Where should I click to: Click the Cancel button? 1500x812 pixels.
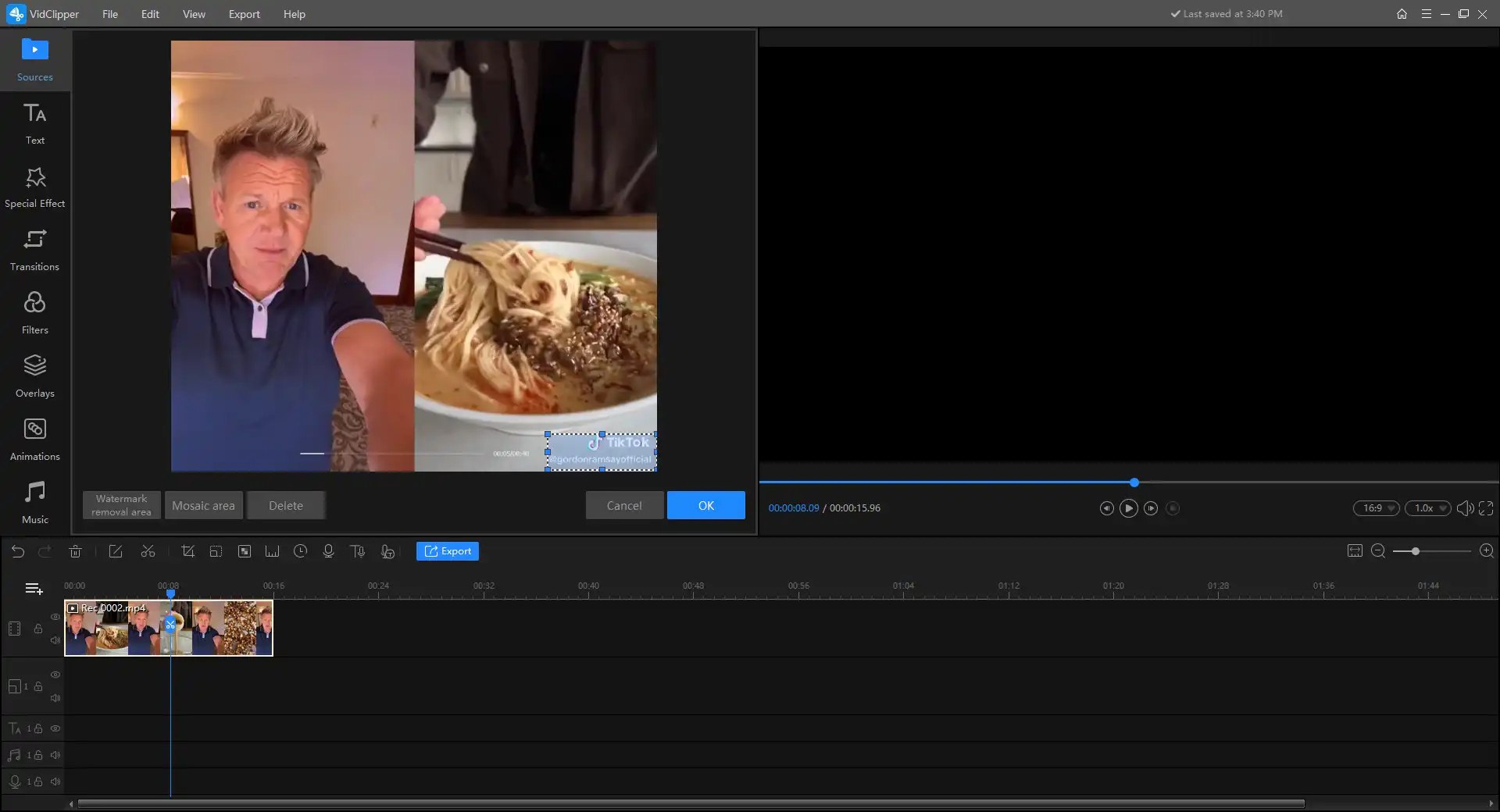click(x=625, y=505)
